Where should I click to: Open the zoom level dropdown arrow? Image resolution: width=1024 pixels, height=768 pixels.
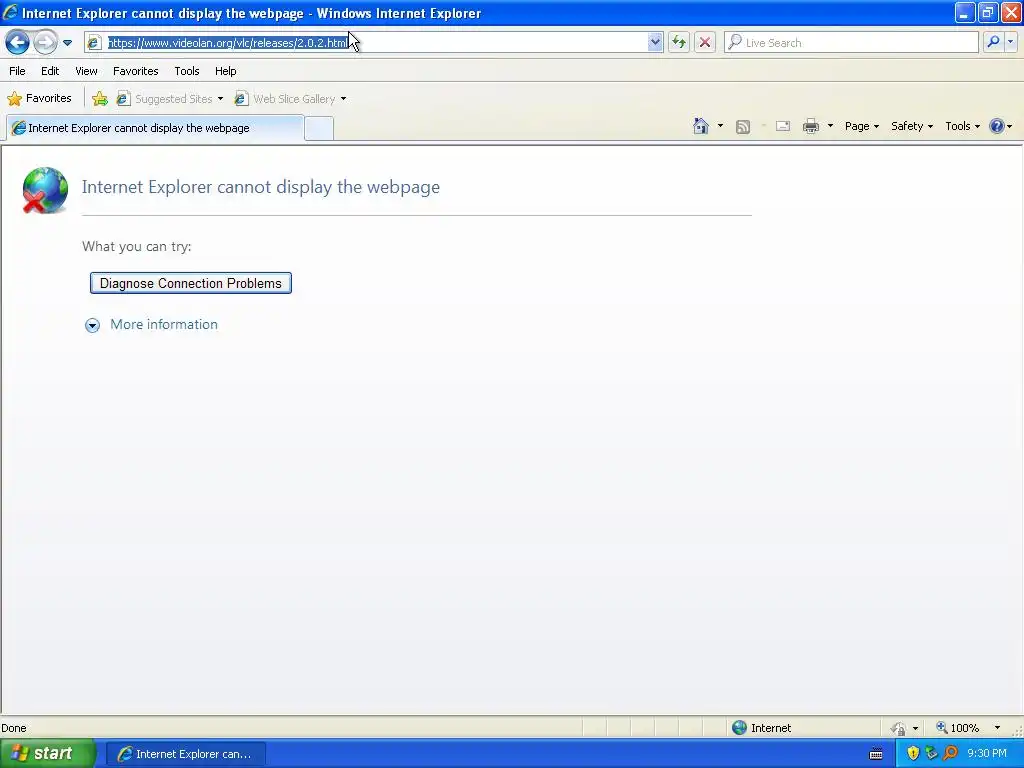997,728
